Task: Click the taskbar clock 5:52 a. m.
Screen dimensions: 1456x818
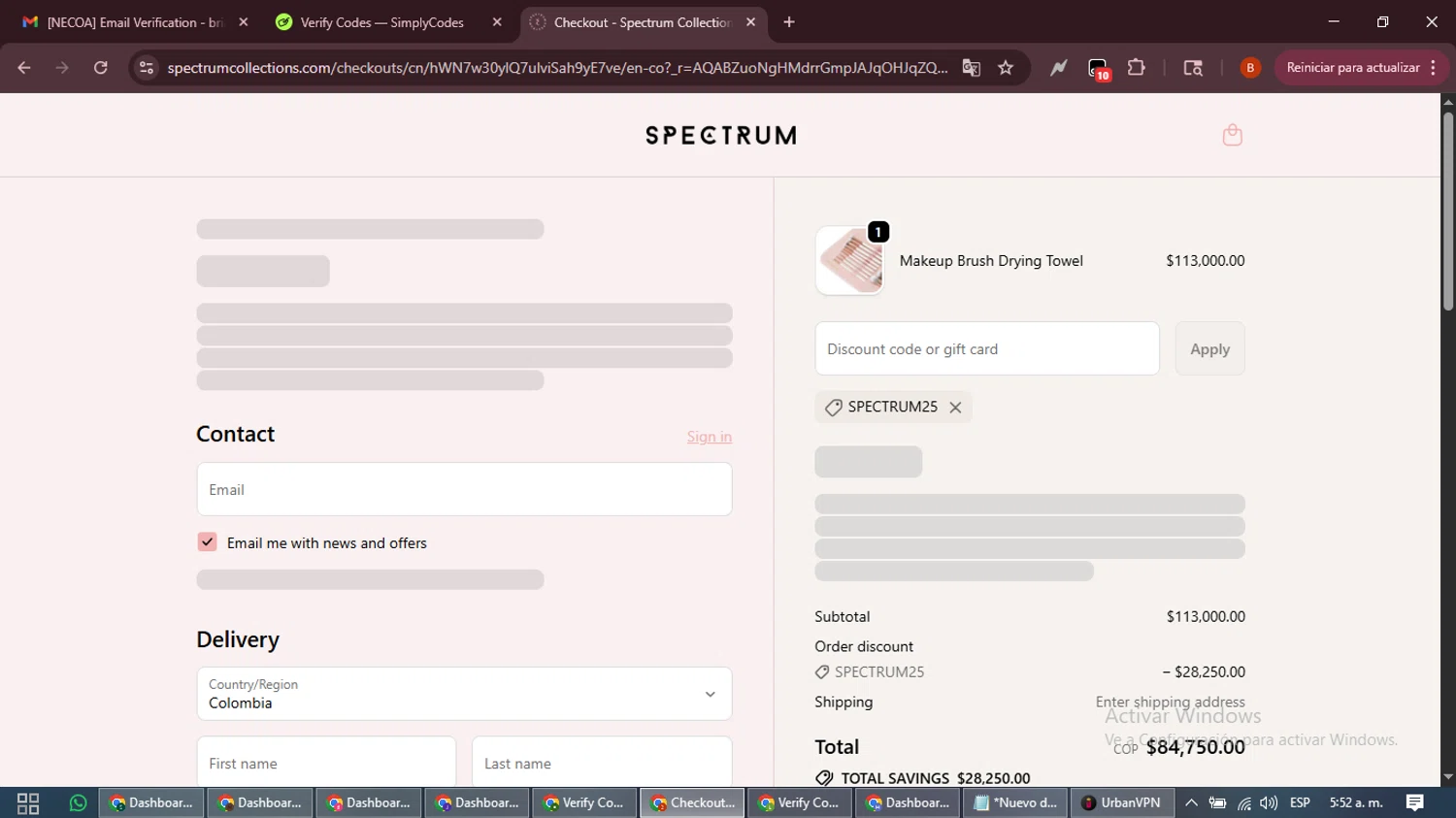Action: coord(1356,803)
